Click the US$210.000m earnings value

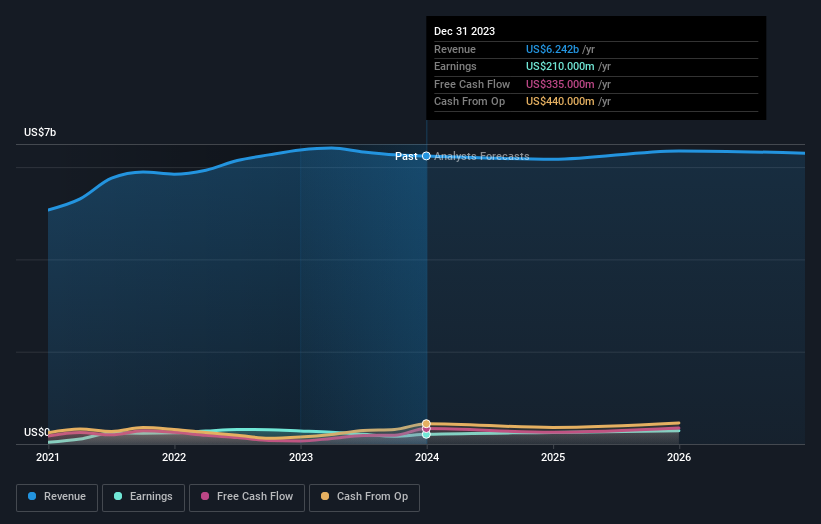pos(560,66)
